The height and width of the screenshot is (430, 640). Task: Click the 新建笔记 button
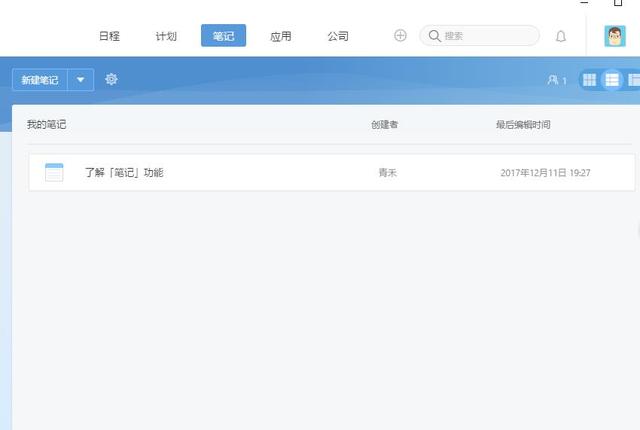pyautogui.click(x=40, y=80)
